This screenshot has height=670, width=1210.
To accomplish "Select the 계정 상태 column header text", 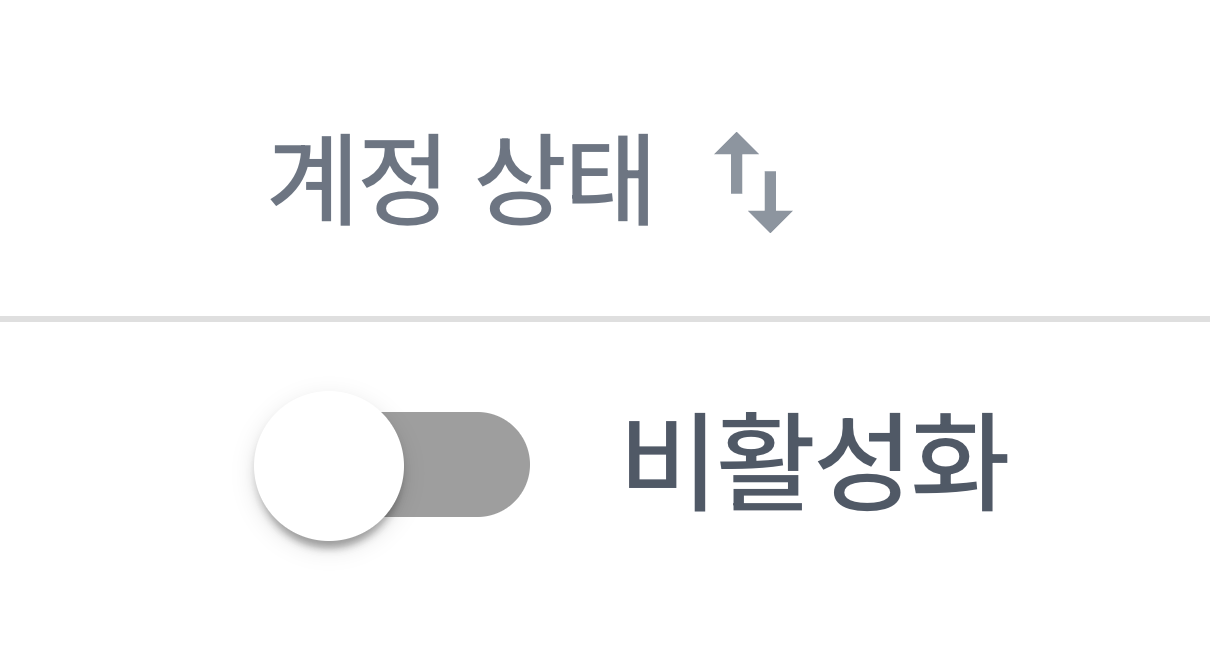I will [x=461, y=182].
